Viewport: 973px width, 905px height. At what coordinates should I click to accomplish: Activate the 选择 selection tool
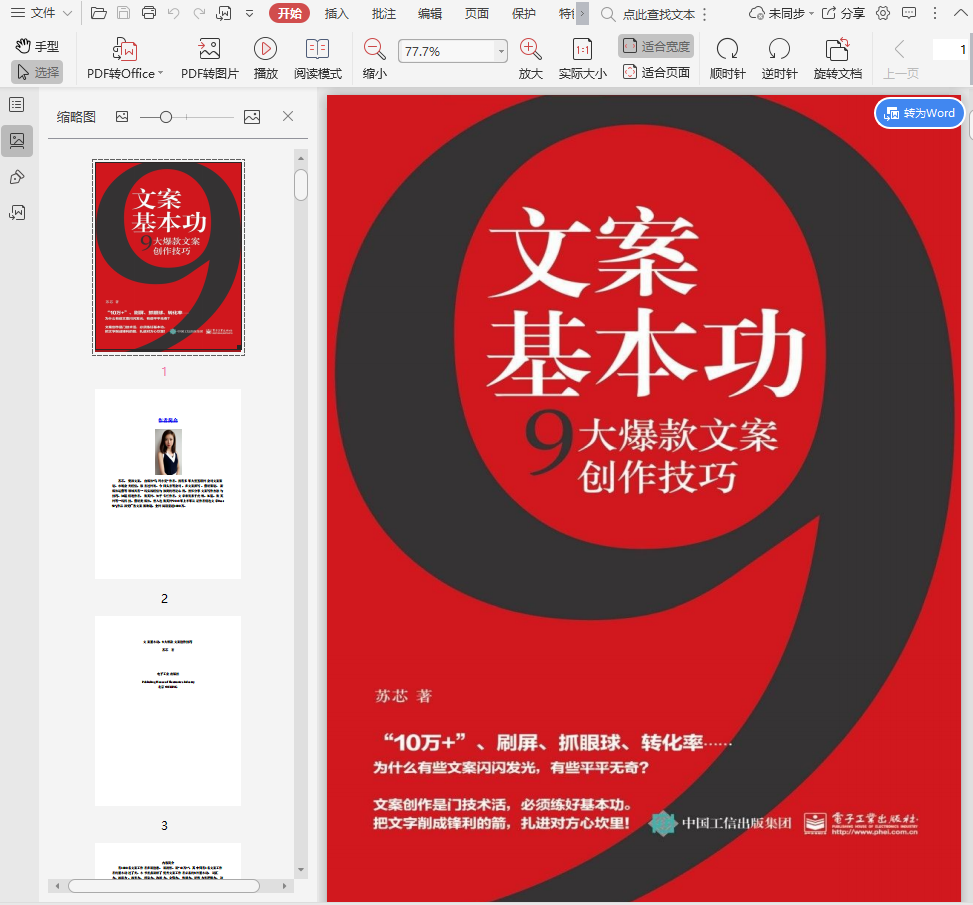(x=39, y=71)
